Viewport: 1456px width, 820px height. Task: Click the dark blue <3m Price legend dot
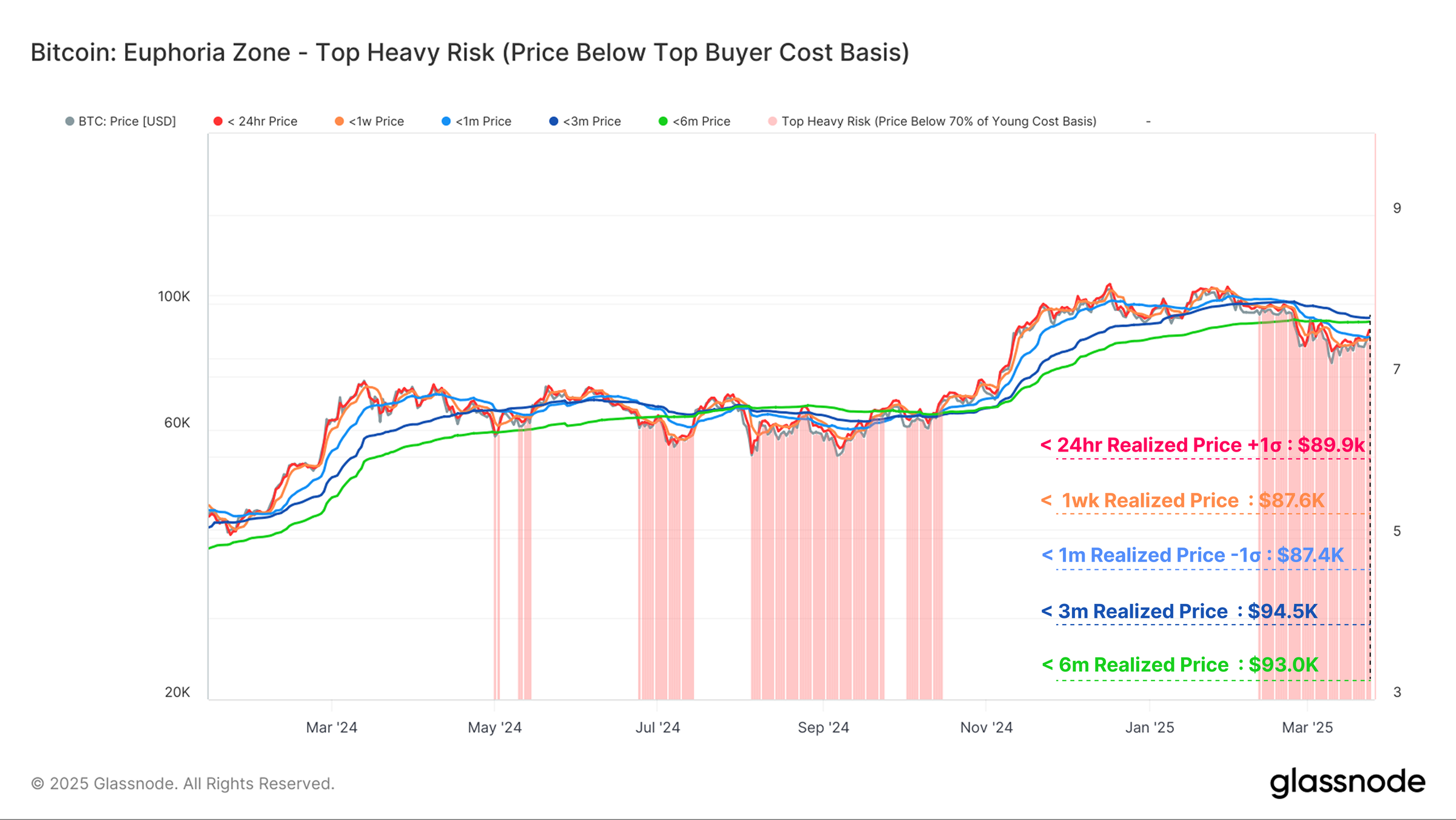point(553,121)
